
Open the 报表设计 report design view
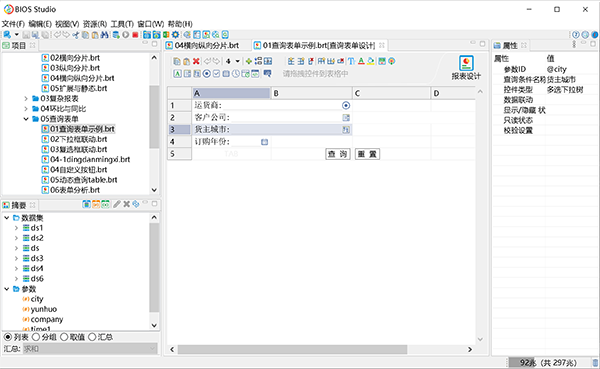(466, 68)
